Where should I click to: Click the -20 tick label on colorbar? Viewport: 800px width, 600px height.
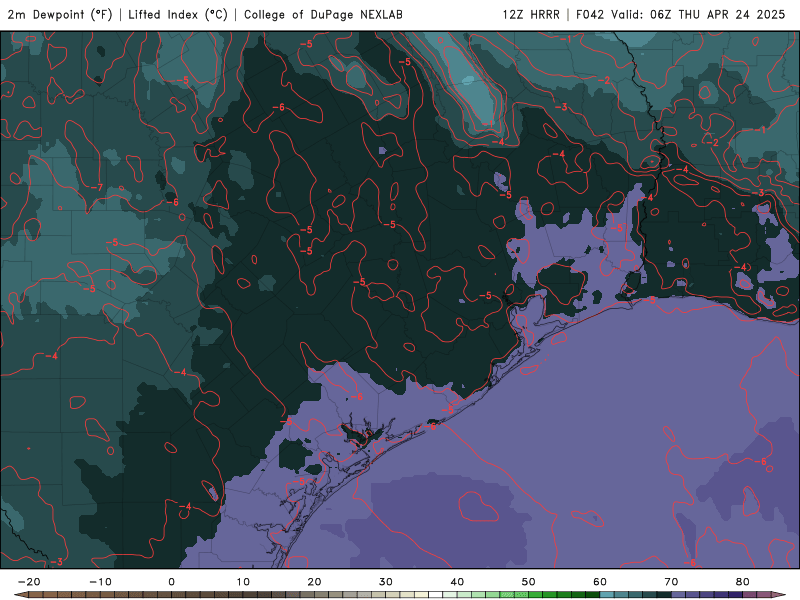click(29, 582)
